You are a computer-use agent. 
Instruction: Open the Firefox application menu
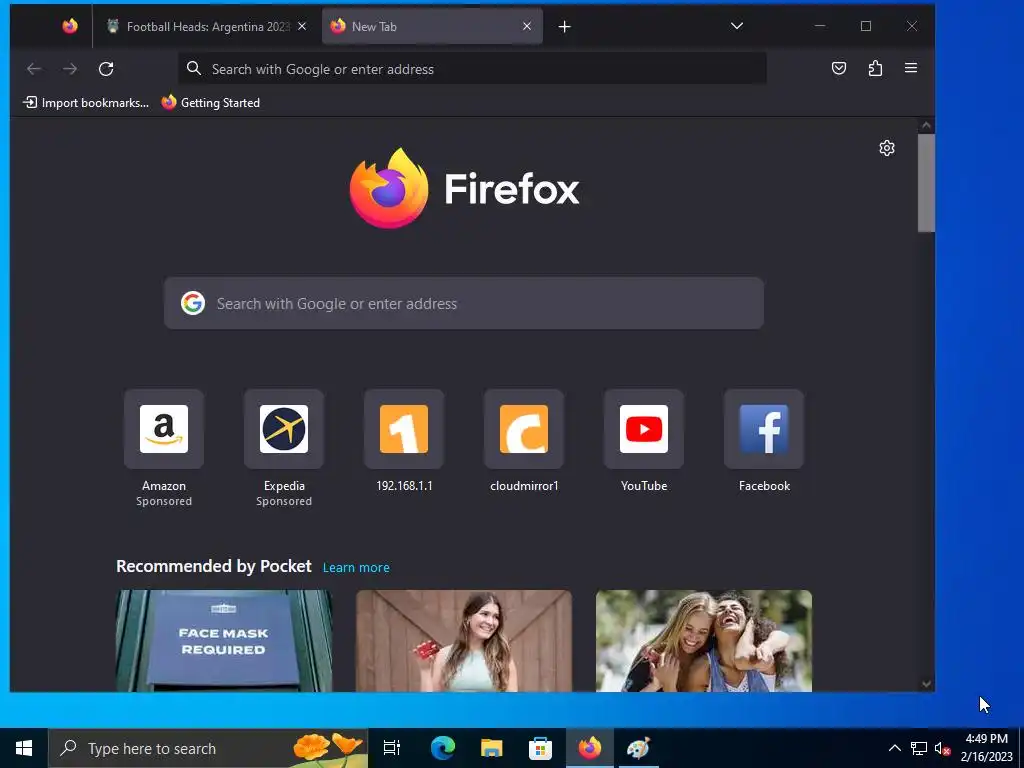(911, 68)
